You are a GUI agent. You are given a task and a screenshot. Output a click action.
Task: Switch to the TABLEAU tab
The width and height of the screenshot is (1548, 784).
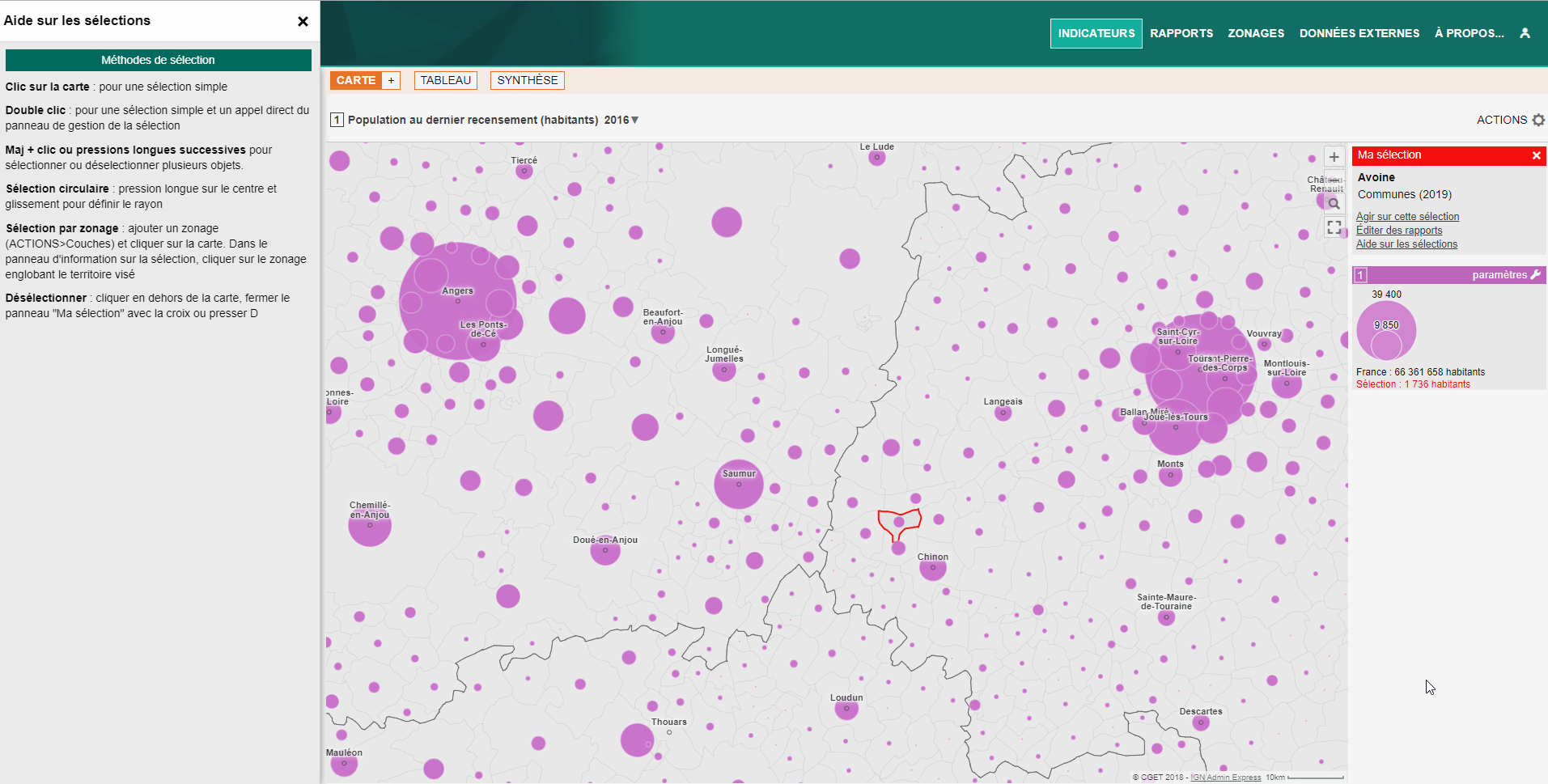445,80
